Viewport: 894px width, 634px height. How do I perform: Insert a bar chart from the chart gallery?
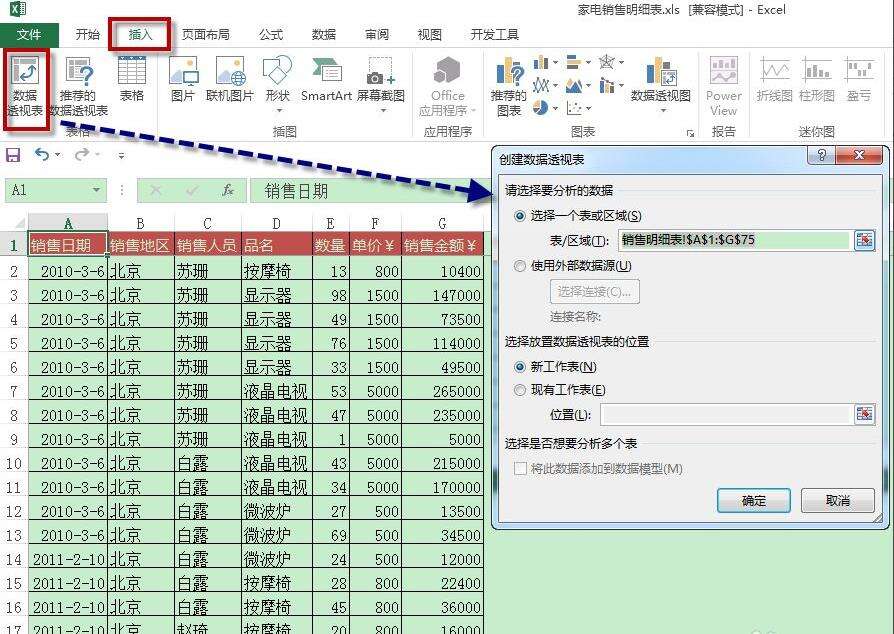(x=578, y=62)
